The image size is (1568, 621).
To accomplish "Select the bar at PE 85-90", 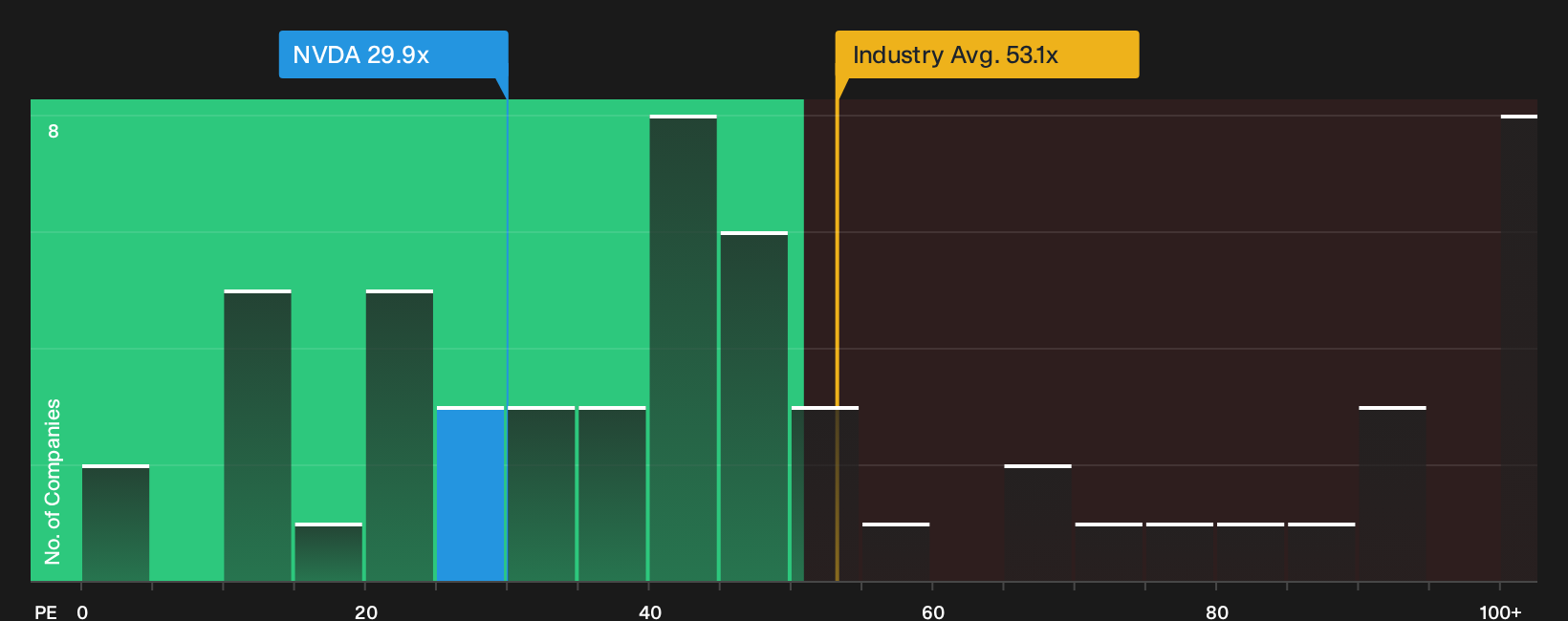I will [1321, 552].
